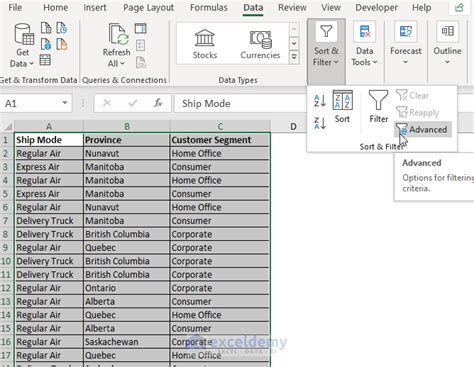Click Quebec cell in row 9
Viewport: 474px width, 367px height.
coord(127,248)
